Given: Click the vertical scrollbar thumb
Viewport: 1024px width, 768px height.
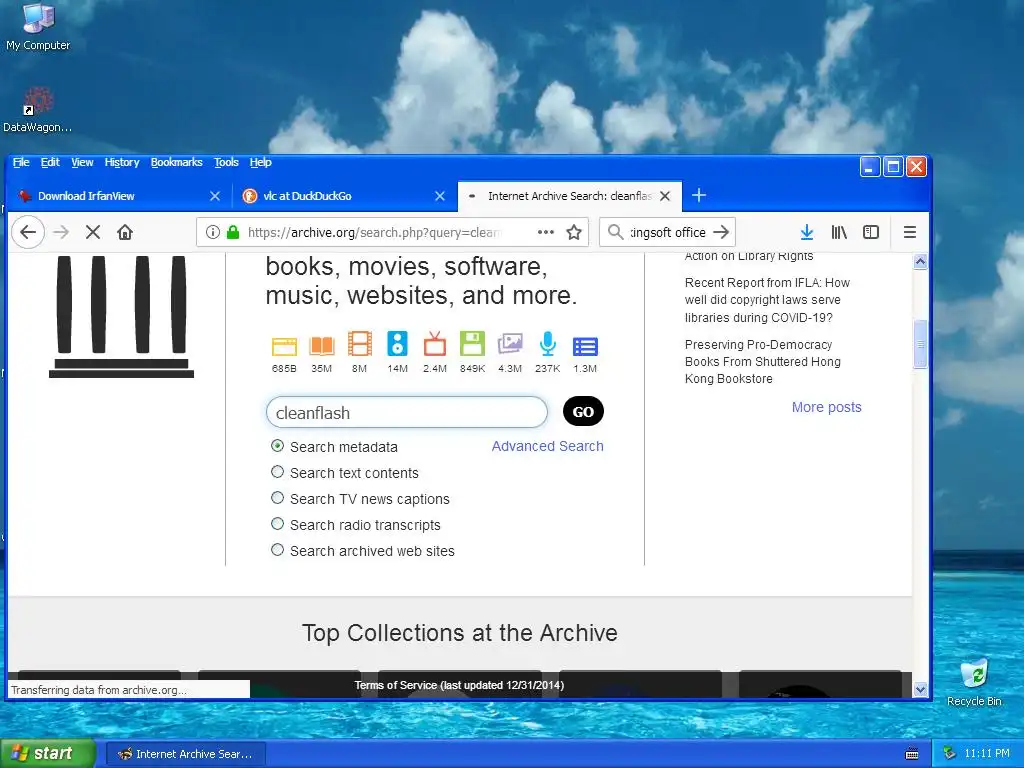Looking at the screenshot, I should coord(920,345).
